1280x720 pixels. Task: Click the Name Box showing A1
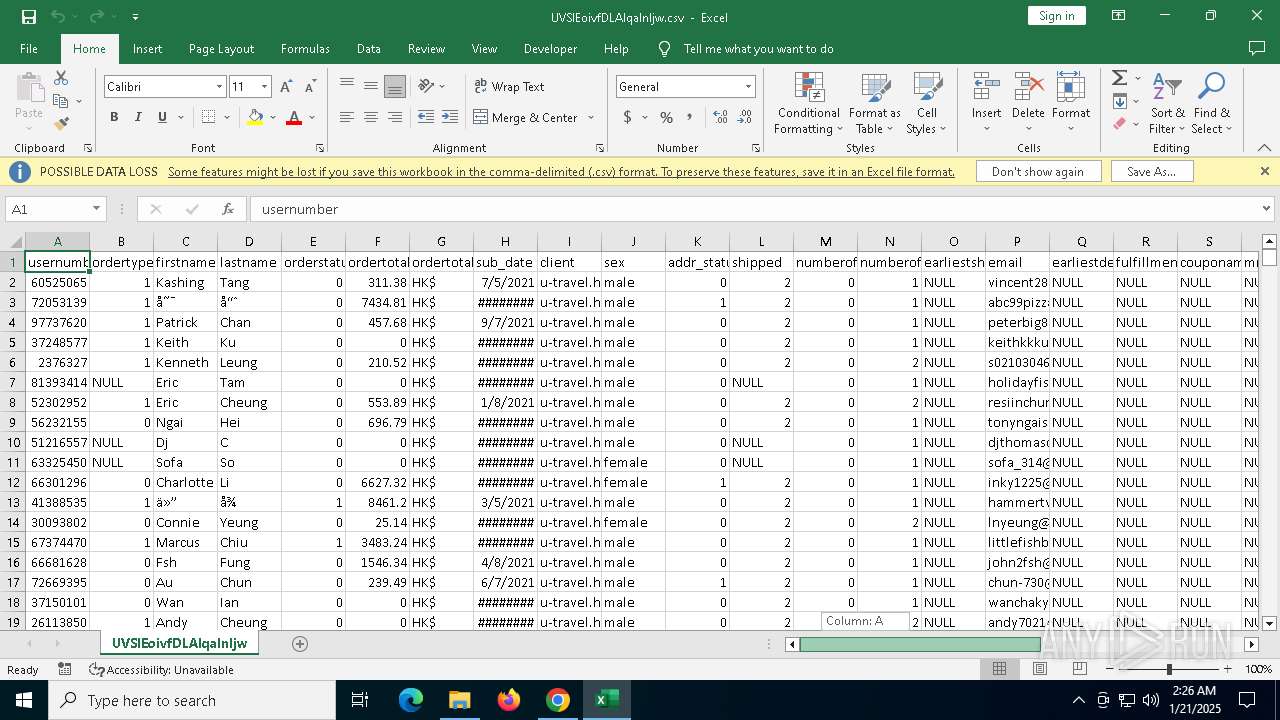point(55,209)
